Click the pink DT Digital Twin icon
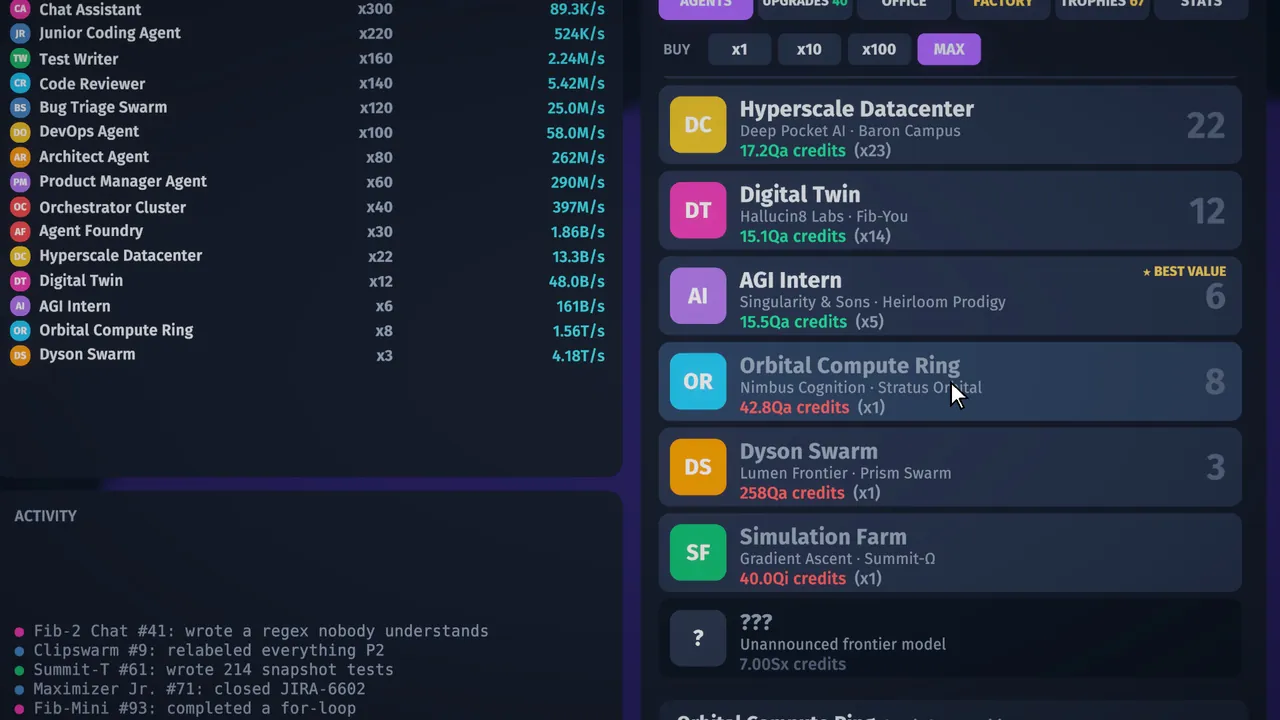Screen dimensions: 1280x720 coord(698,210)
